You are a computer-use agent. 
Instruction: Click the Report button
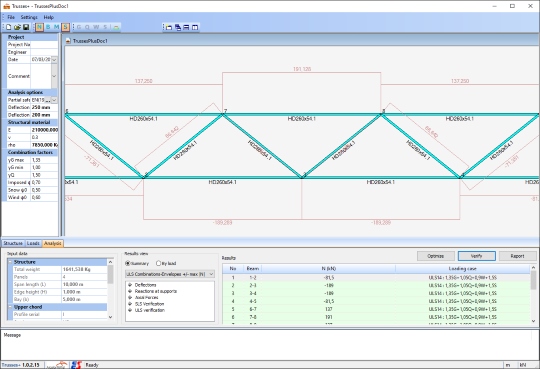[x=518, y=256]
